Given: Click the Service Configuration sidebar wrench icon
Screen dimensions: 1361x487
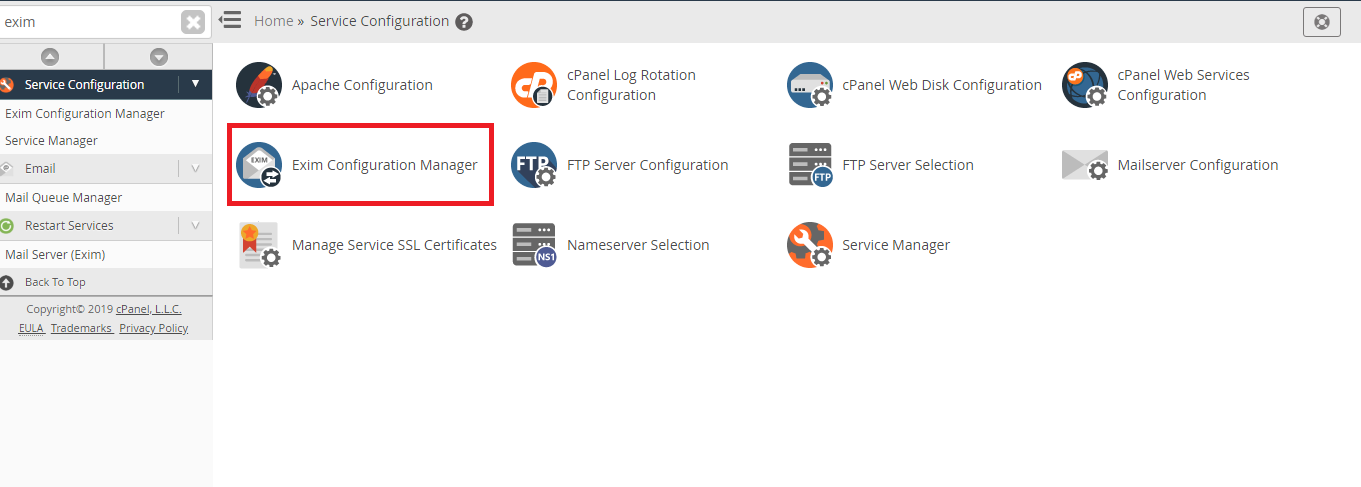Looking at the screenshot, I should pyautogui.click(x=6, y=85).
